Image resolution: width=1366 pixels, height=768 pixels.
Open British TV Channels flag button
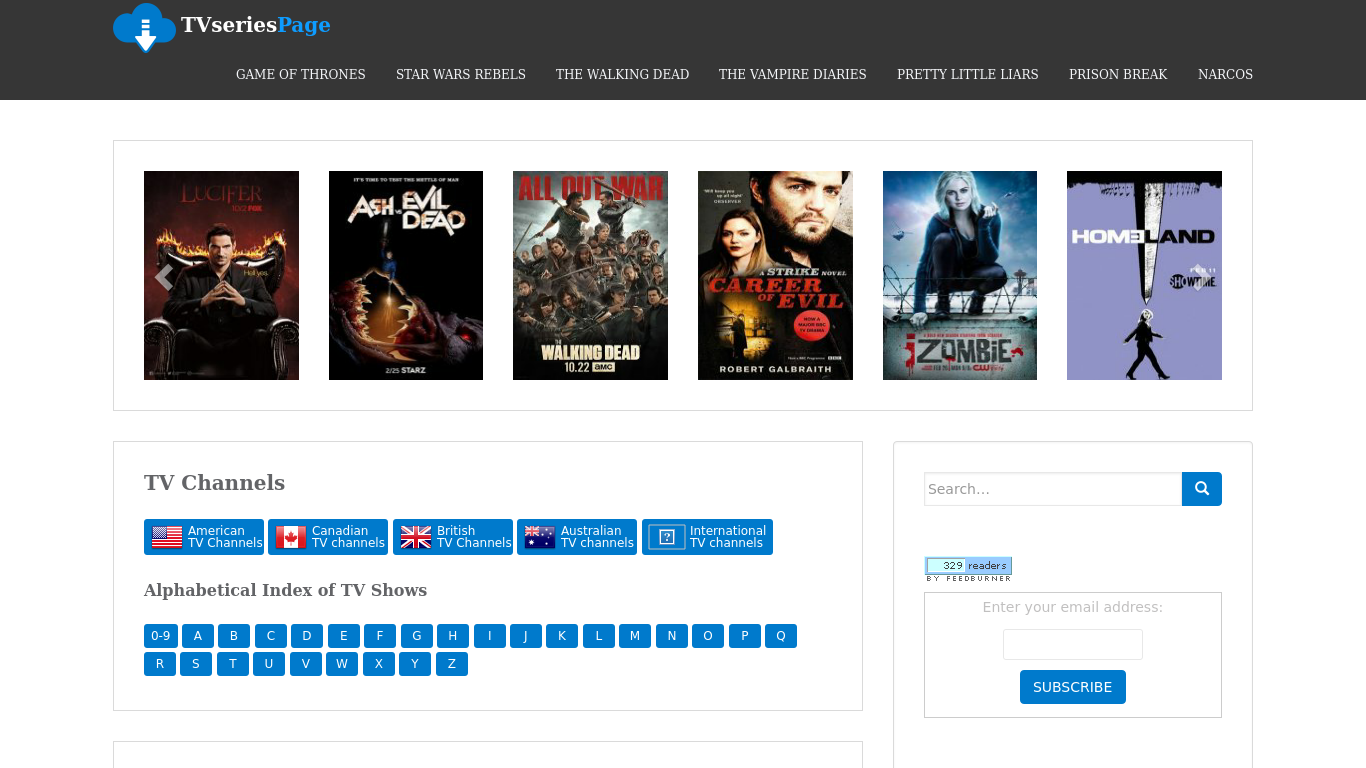453,537
